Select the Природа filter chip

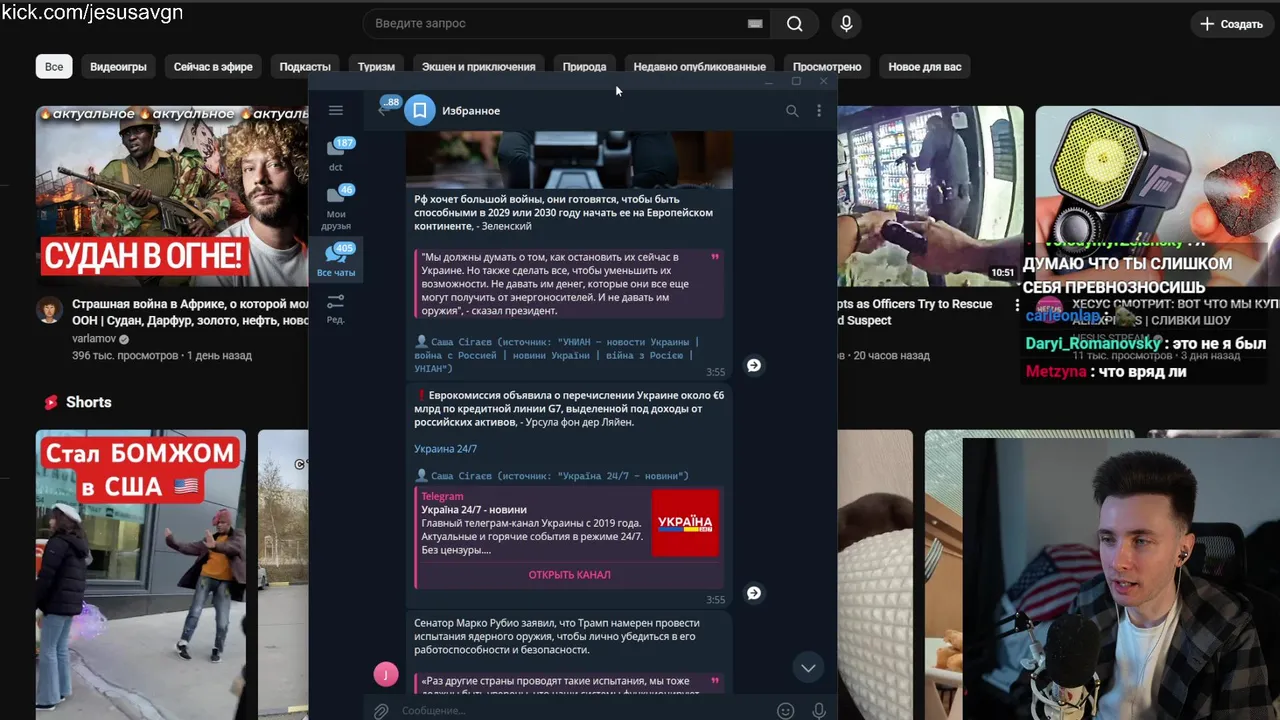click(584, 66)
